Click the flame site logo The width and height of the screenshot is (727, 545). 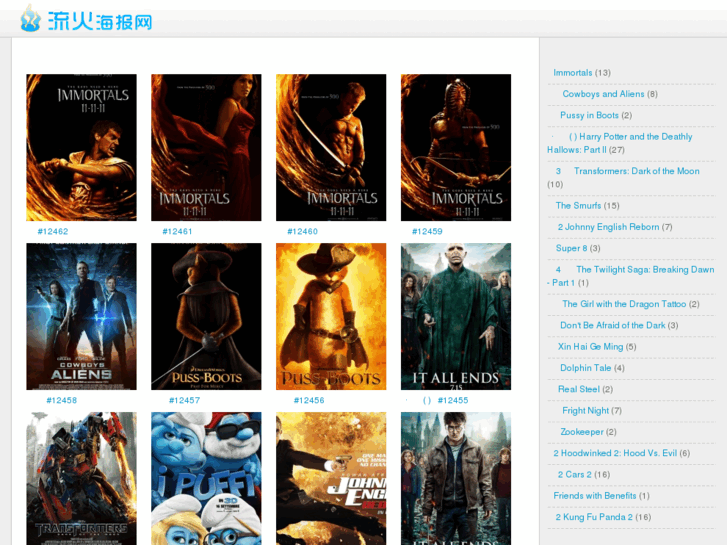click(86, 19)
